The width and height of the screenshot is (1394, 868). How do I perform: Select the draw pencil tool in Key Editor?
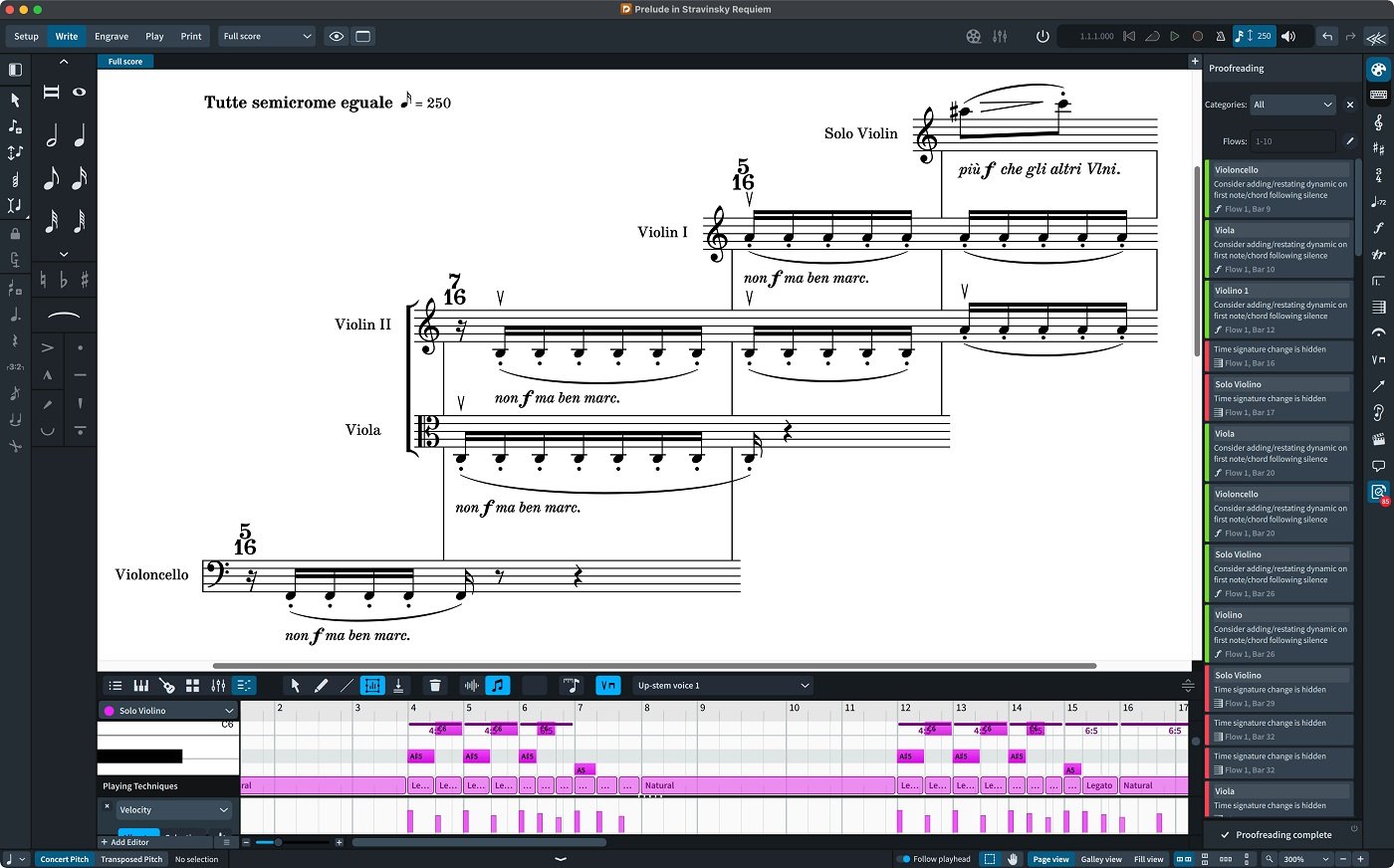[321, 686]
